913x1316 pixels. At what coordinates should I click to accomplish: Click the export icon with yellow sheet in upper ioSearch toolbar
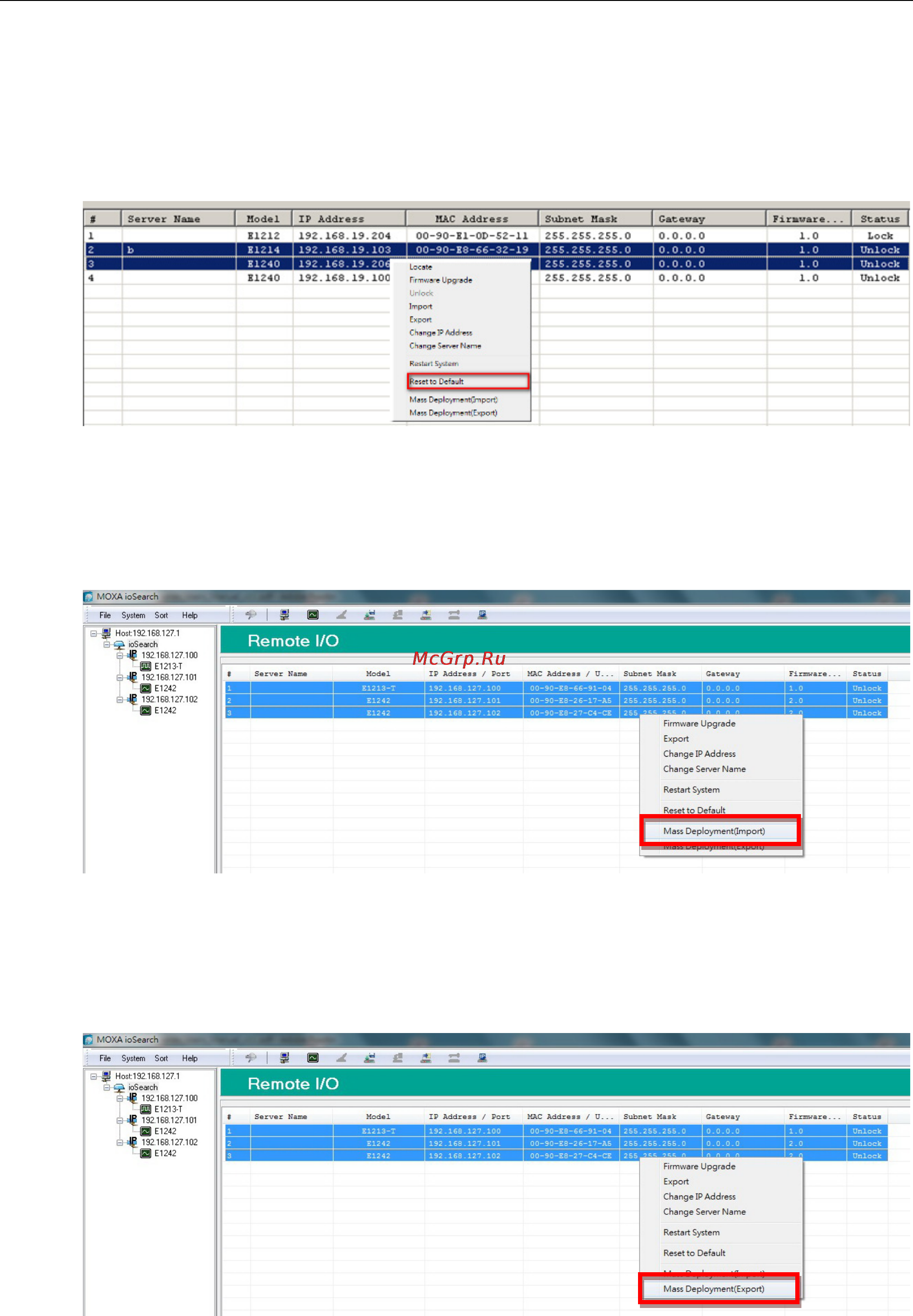(x=426, y=615)
